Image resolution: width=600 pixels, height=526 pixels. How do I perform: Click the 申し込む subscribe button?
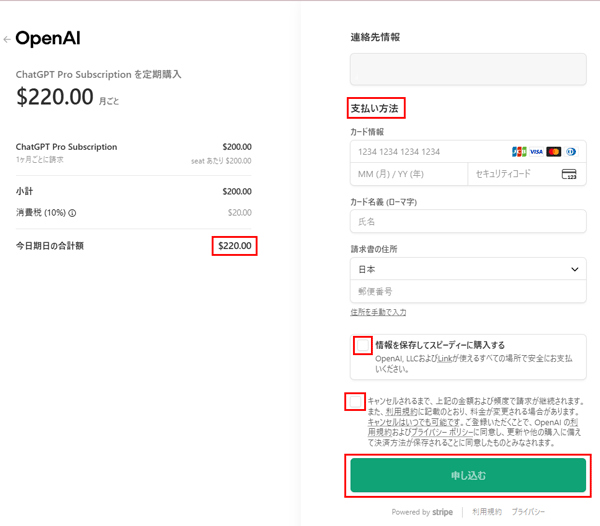[468, 475]
